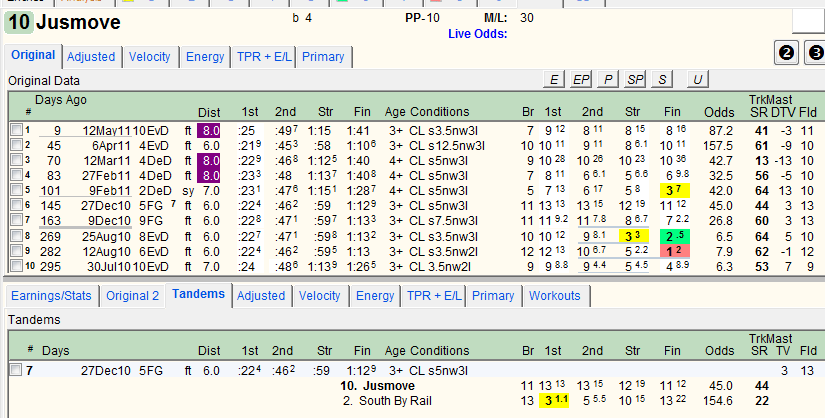Image resolution: width=825 pixels, height=418 pixels.
Task: Check the box for race line 2
Action: coord(17,145)
